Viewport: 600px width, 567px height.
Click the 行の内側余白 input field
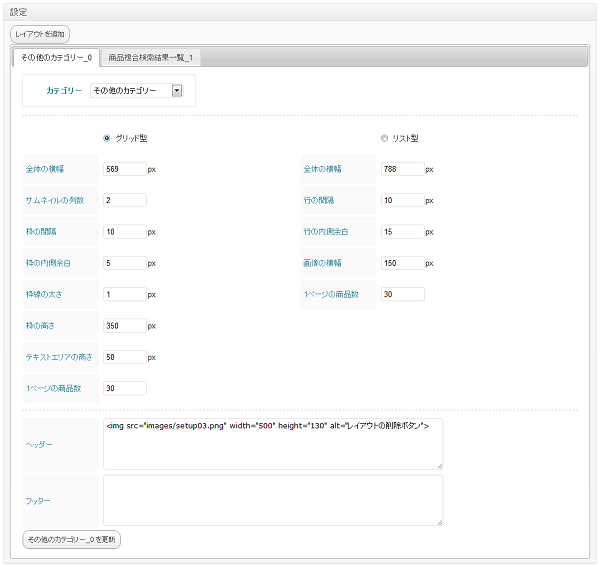[x=403, y=232]
